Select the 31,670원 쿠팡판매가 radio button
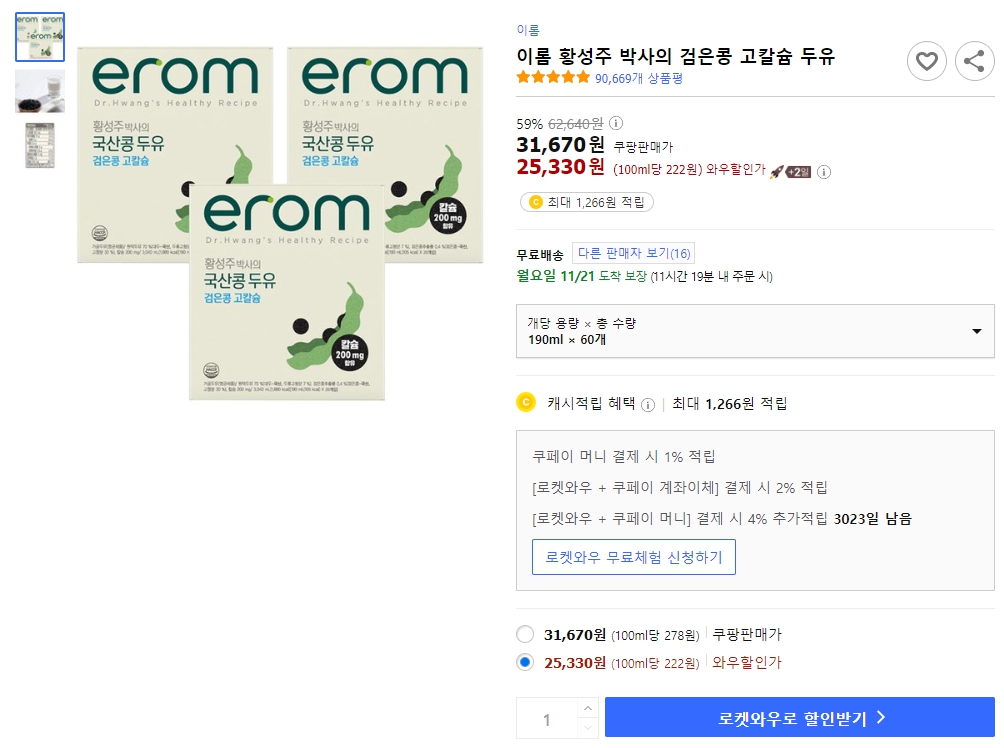 (x=524, y=633)
